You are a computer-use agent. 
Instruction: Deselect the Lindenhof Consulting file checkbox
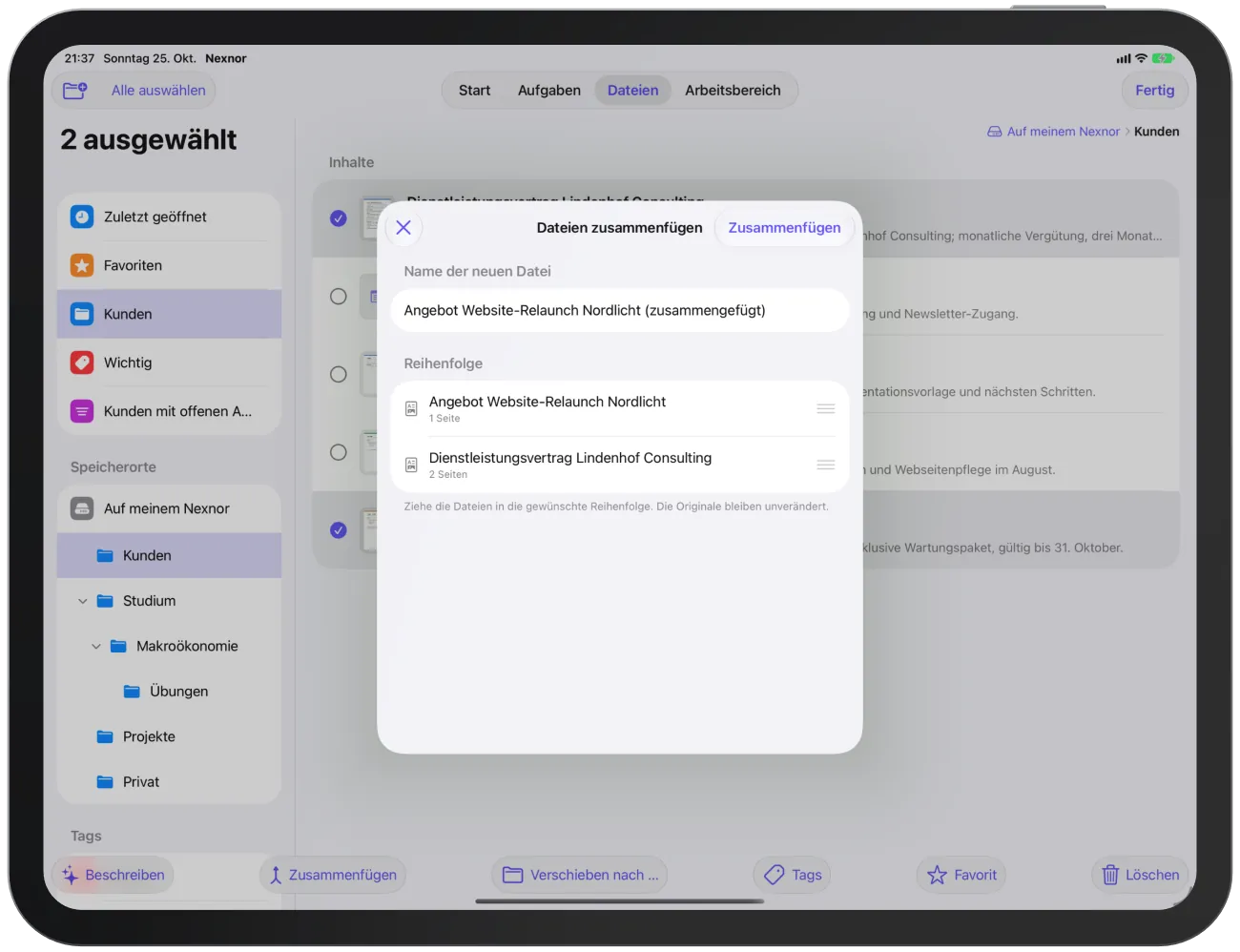click(339, 218)
